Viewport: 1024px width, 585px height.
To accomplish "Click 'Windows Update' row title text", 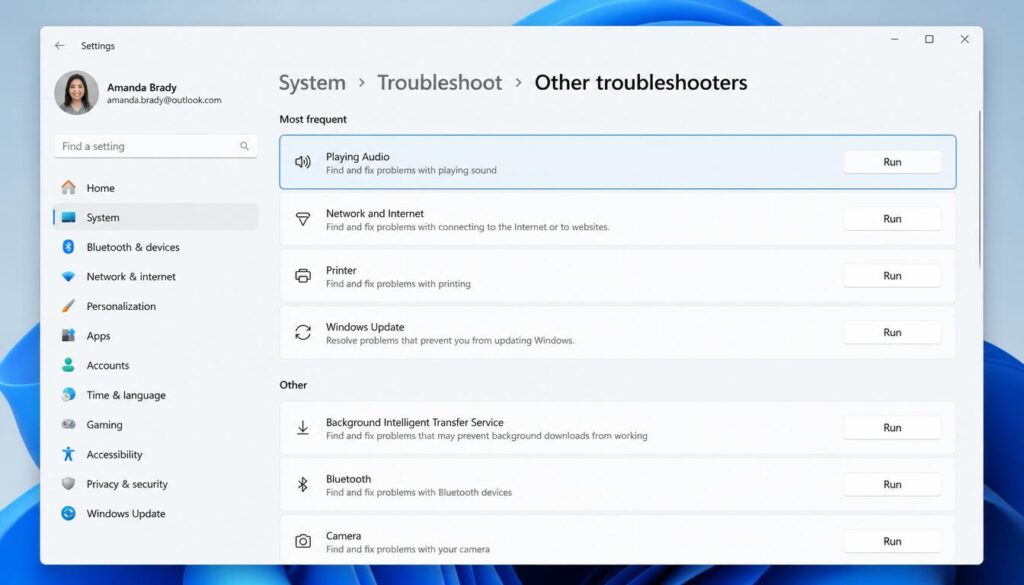I will point(365,327).
